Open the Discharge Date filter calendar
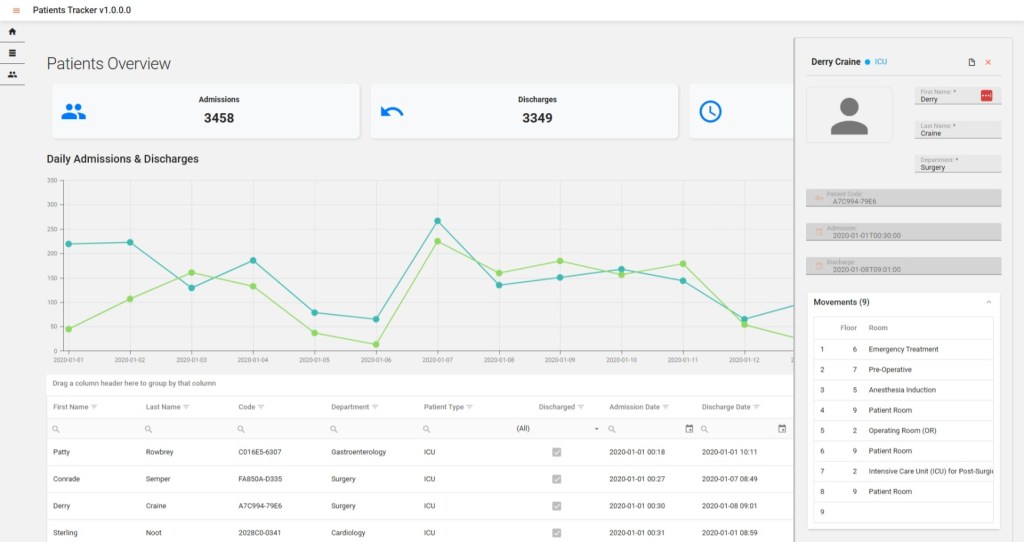 pyautogui.click(x=781, y=428)
